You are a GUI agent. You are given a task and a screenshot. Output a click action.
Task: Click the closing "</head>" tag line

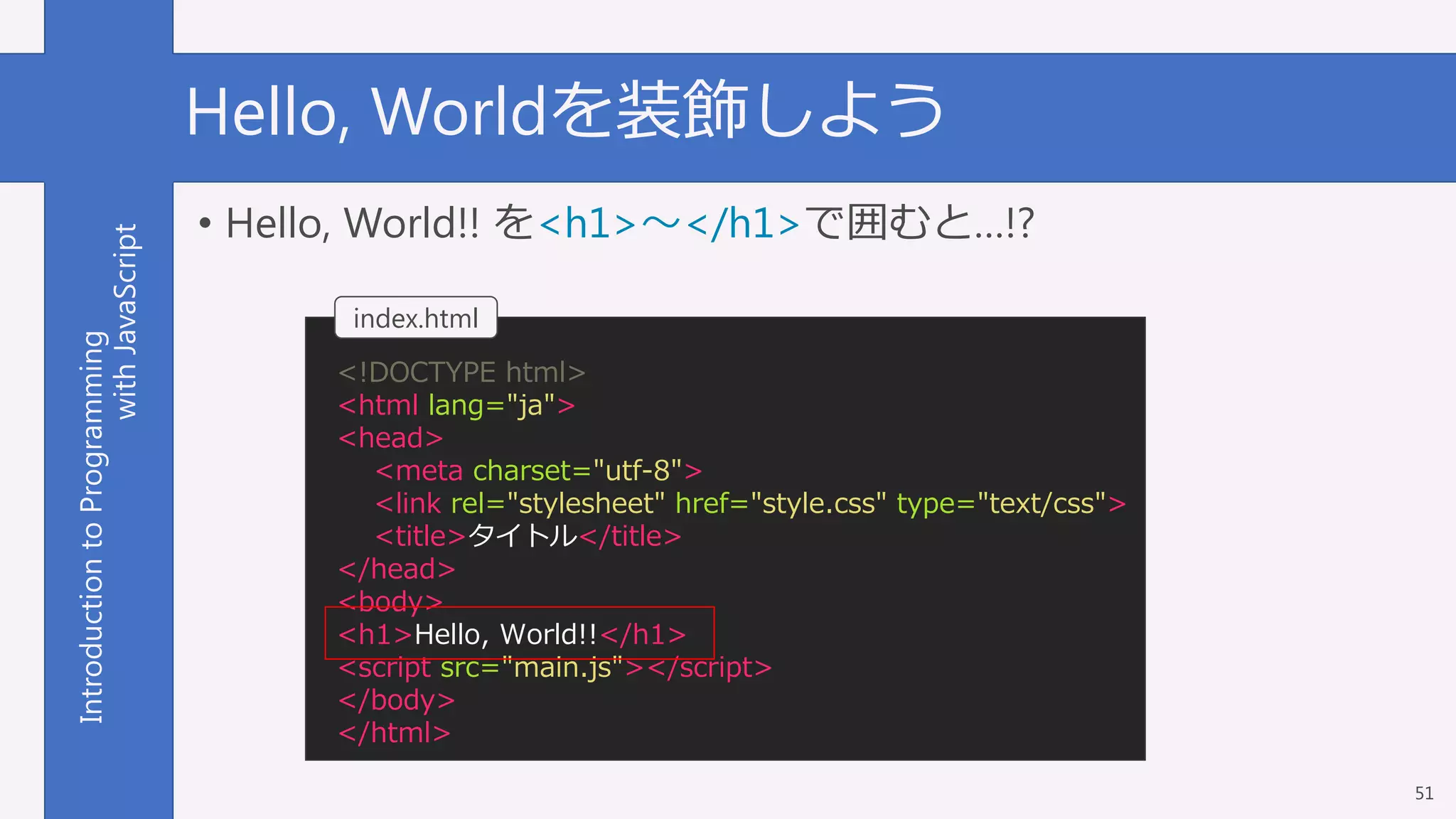click(x=397, y=569)
